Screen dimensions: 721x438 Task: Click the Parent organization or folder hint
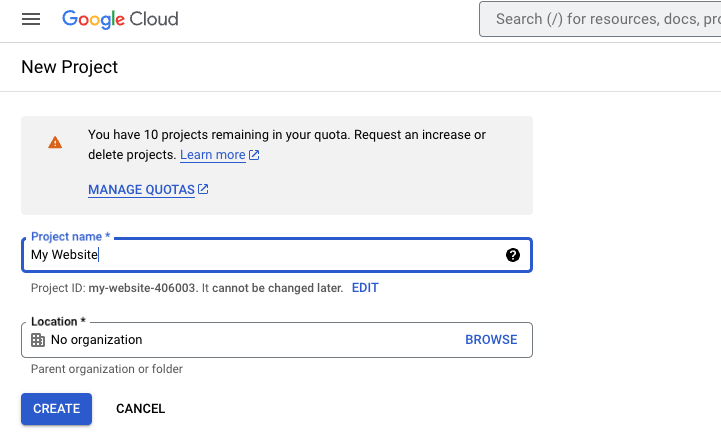[x=107, y=369]
